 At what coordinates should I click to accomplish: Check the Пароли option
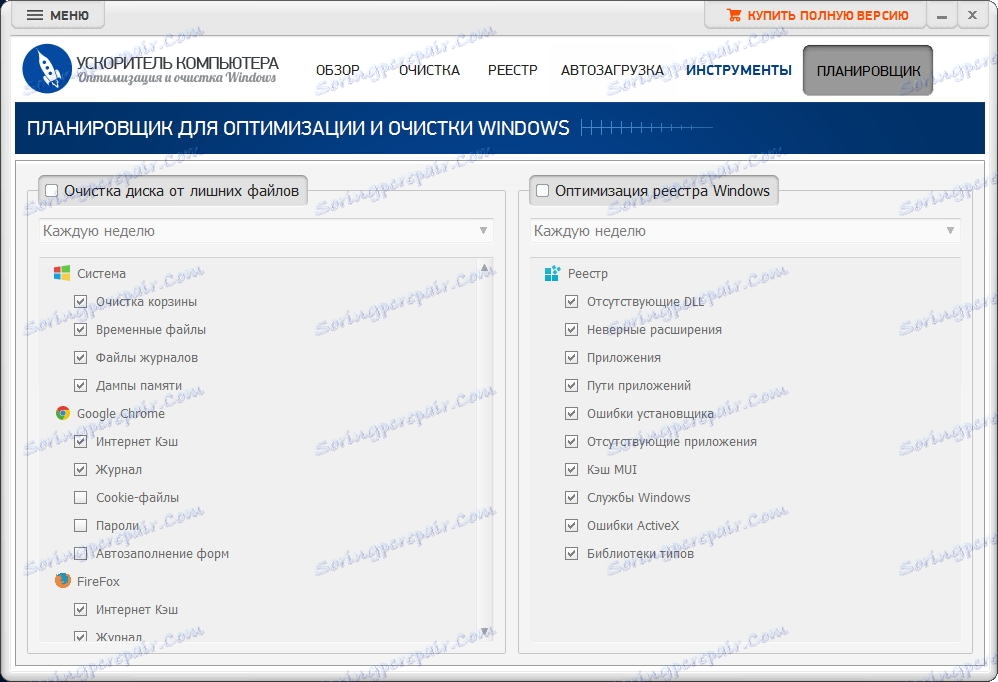click(80, 525)
